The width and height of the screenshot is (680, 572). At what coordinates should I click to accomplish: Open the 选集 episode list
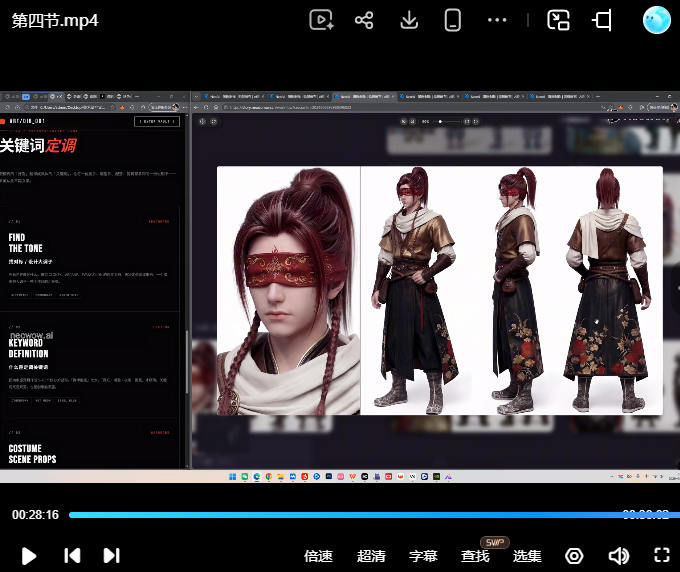pyautogui.click(x=527, y=556)
